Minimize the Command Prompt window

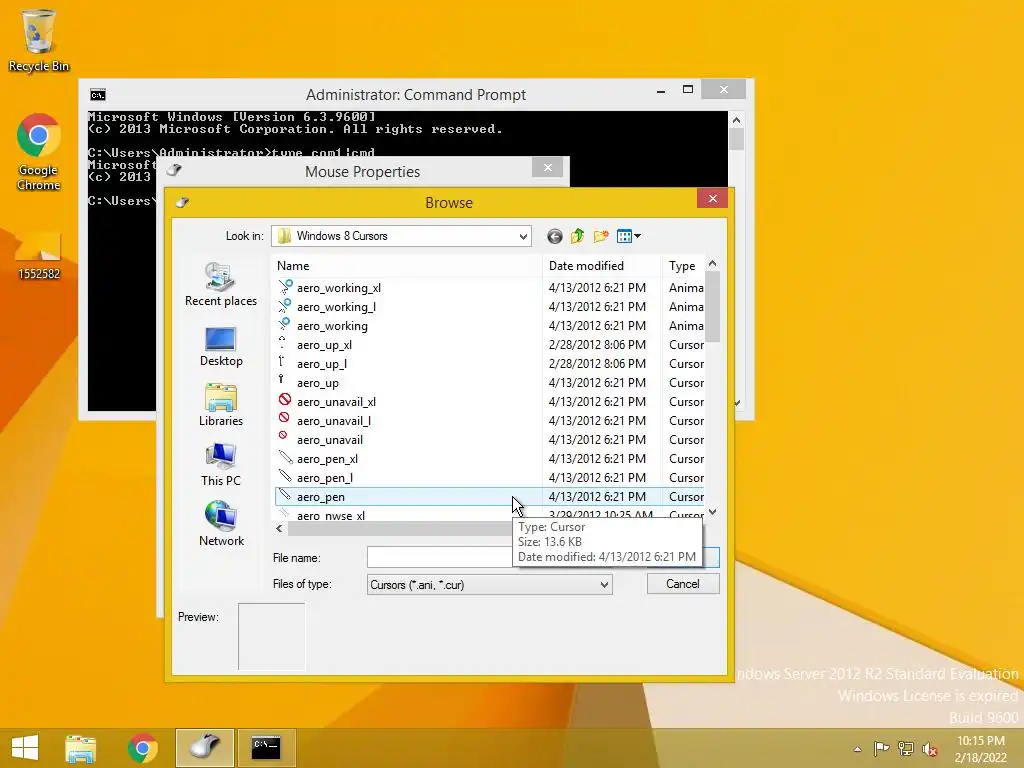pos(661,91)
